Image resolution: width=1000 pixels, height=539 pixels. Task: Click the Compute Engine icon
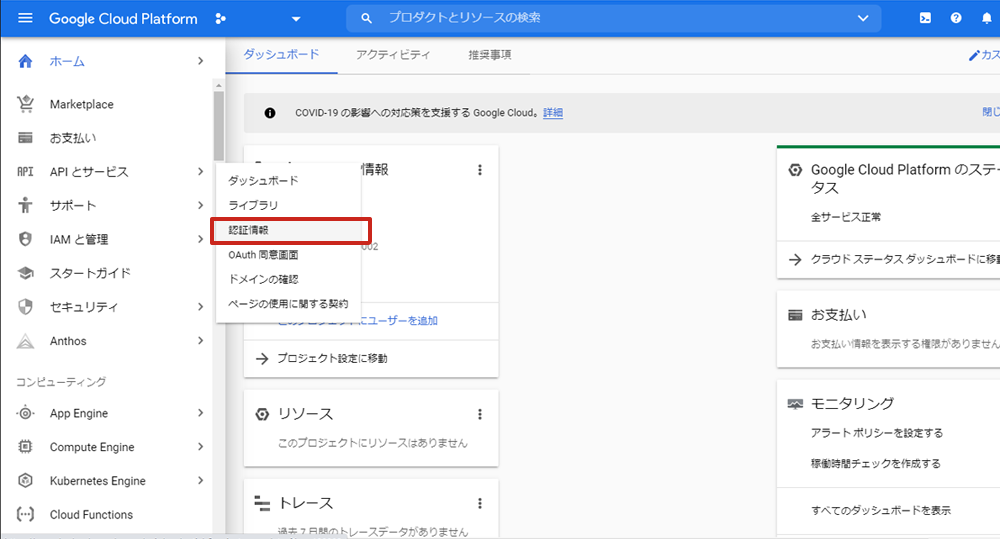coord(26,447)
